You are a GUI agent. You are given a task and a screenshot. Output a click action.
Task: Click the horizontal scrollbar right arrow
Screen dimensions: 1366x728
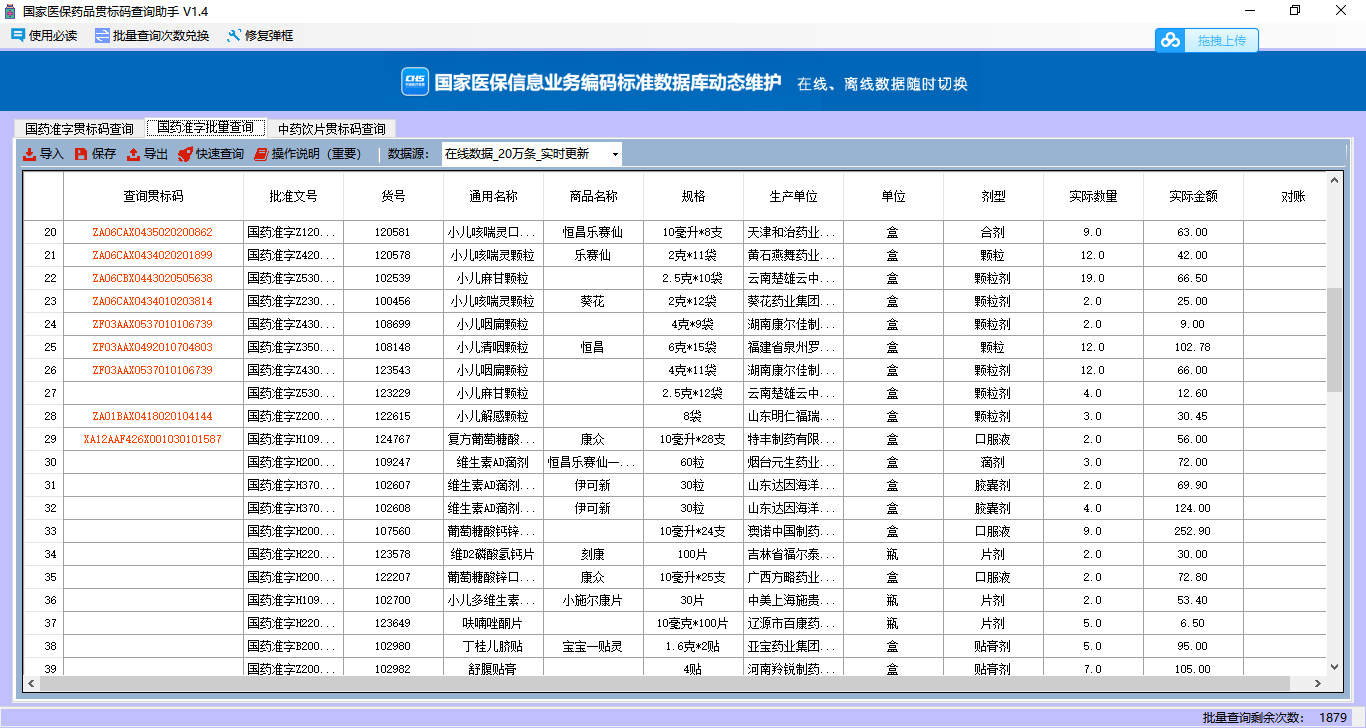[1318, 683]
